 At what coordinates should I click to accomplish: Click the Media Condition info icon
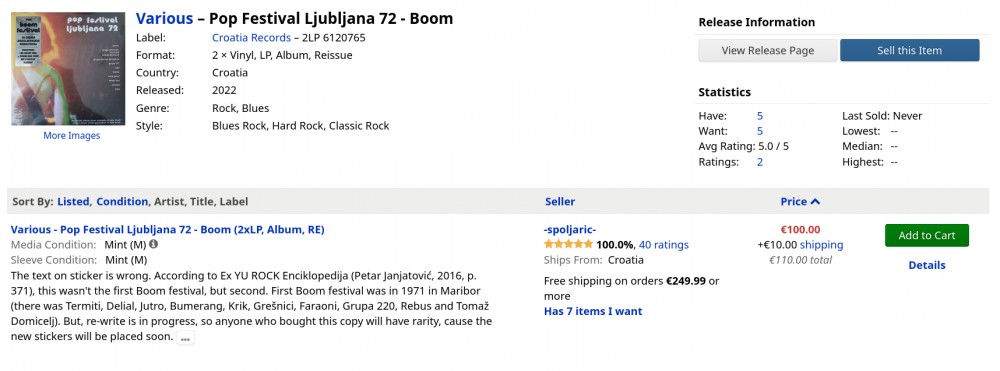(154, 244)
